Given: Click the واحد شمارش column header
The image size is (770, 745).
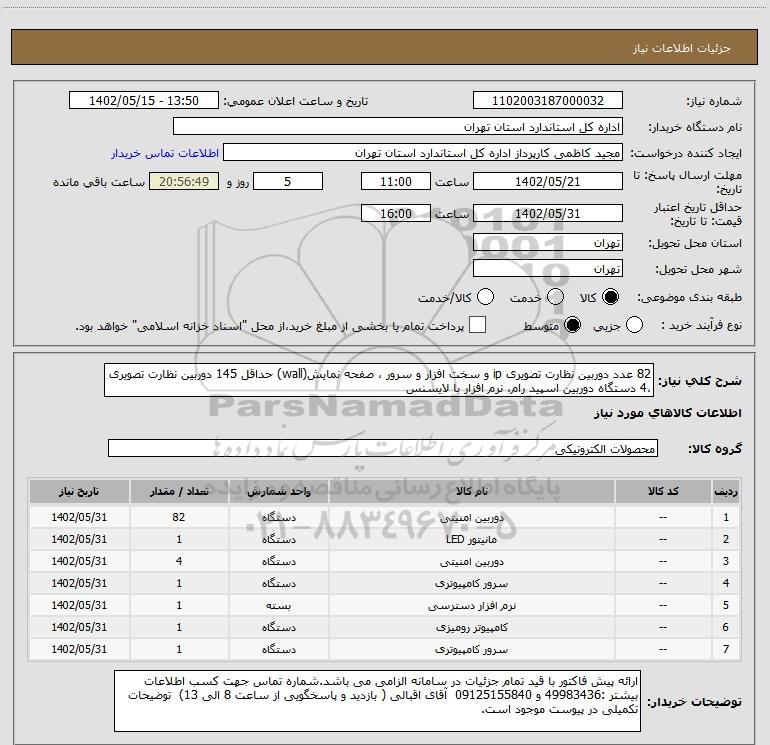Looking at the screenshot, I should 278,492.
